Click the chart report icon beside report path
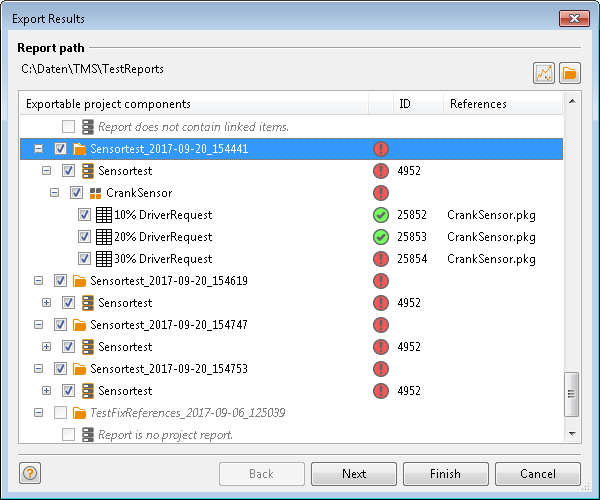 [544, 73]
